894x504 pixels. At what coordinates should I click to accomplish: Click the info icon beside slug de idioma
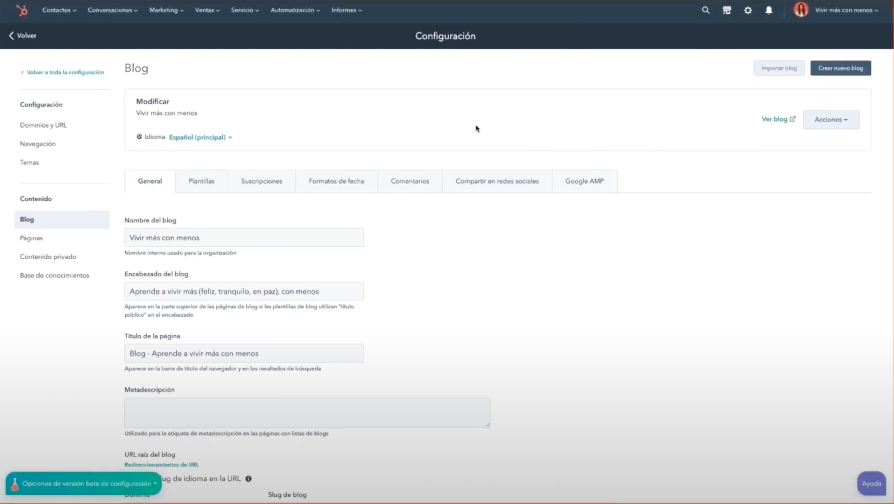(x=248, y=479)
